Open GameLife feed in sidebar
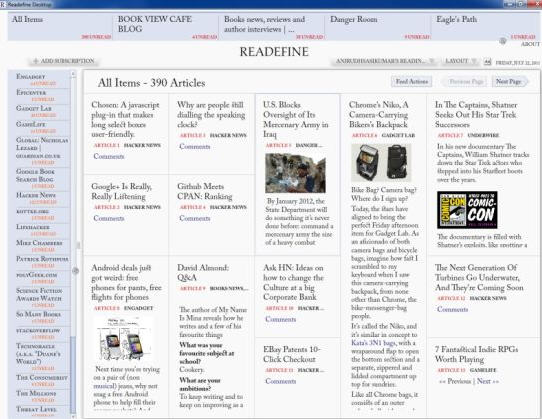Screen dimensions: 542x419 [x=43, y=127]
